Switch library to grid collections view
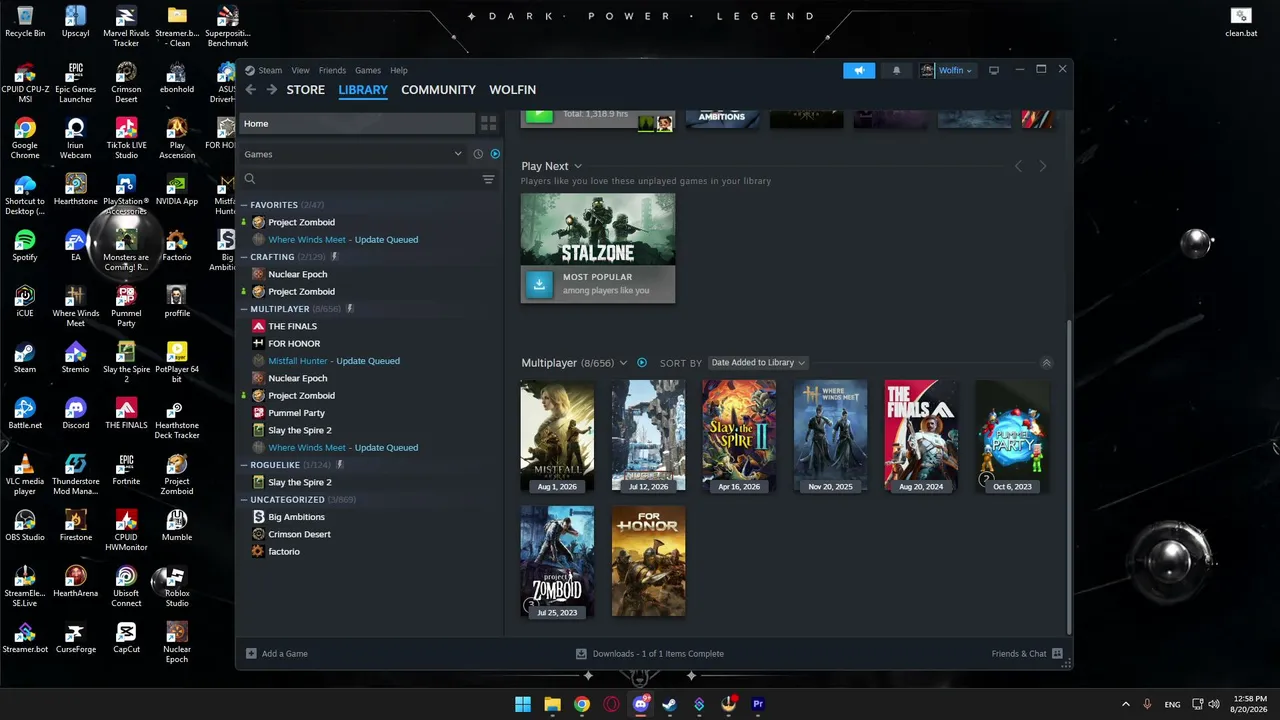 (x=488, y=124)
